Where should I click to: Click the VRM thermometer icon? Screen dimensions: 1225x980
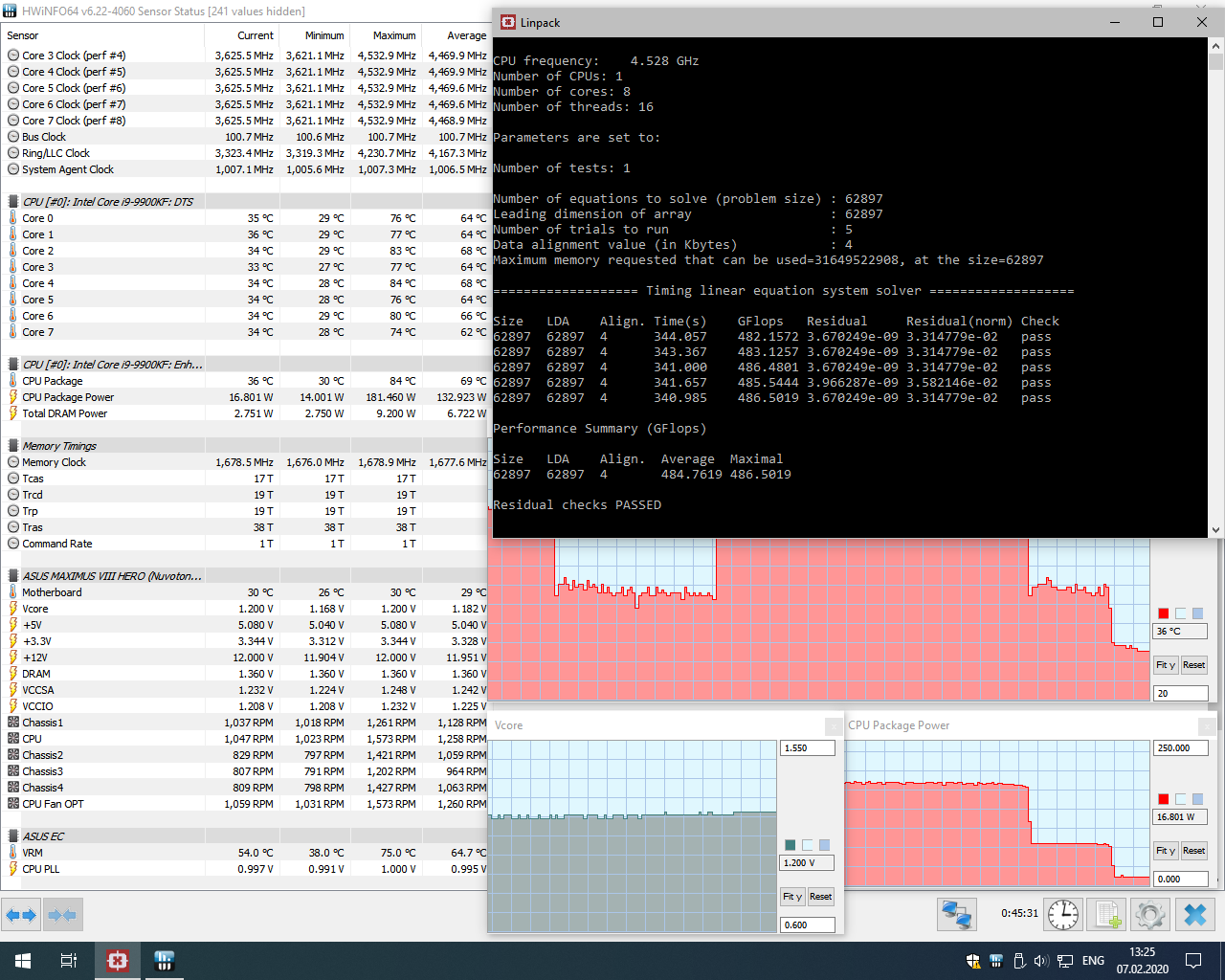pyautogui.click(x=13, y=853)
